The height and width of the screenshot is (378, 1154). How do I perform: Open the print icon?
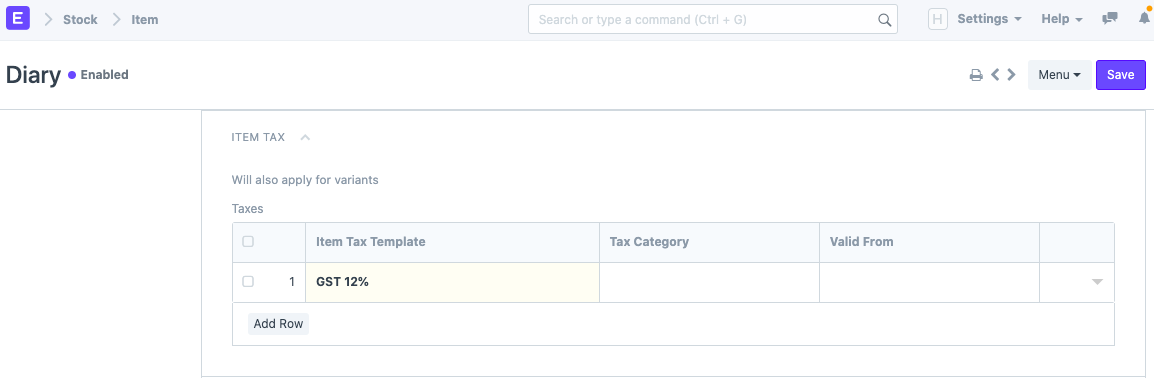tap(976, 75)
